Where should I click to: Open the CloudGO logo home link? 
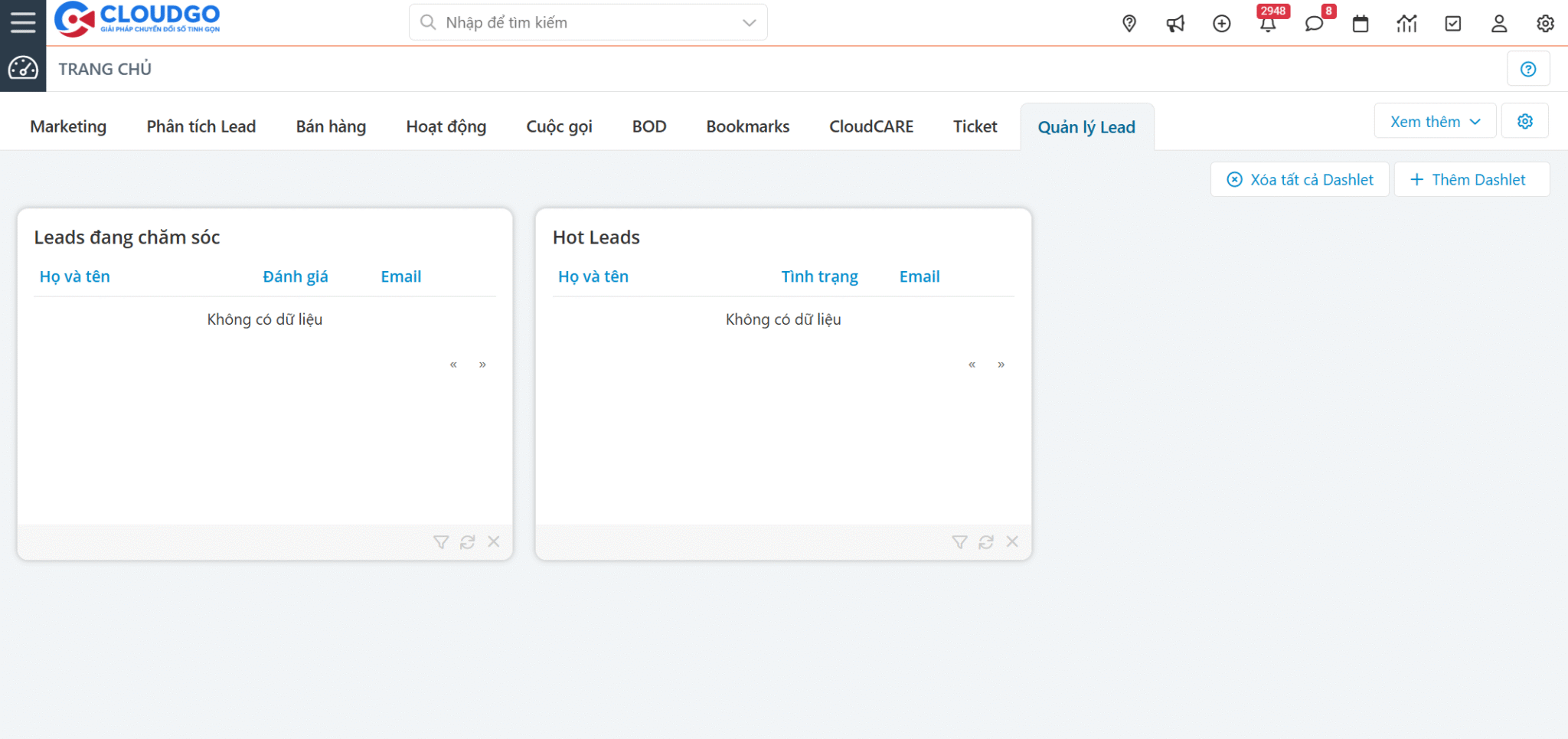click(137, 19)
